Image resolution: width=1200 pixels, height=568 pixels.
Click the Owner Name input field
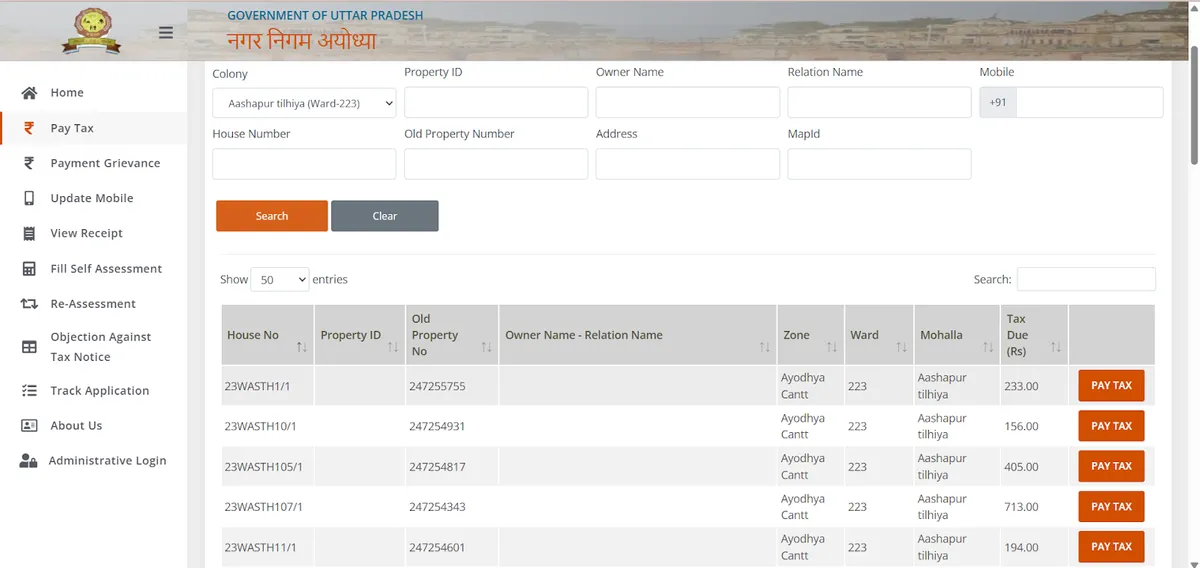point(687,103)
